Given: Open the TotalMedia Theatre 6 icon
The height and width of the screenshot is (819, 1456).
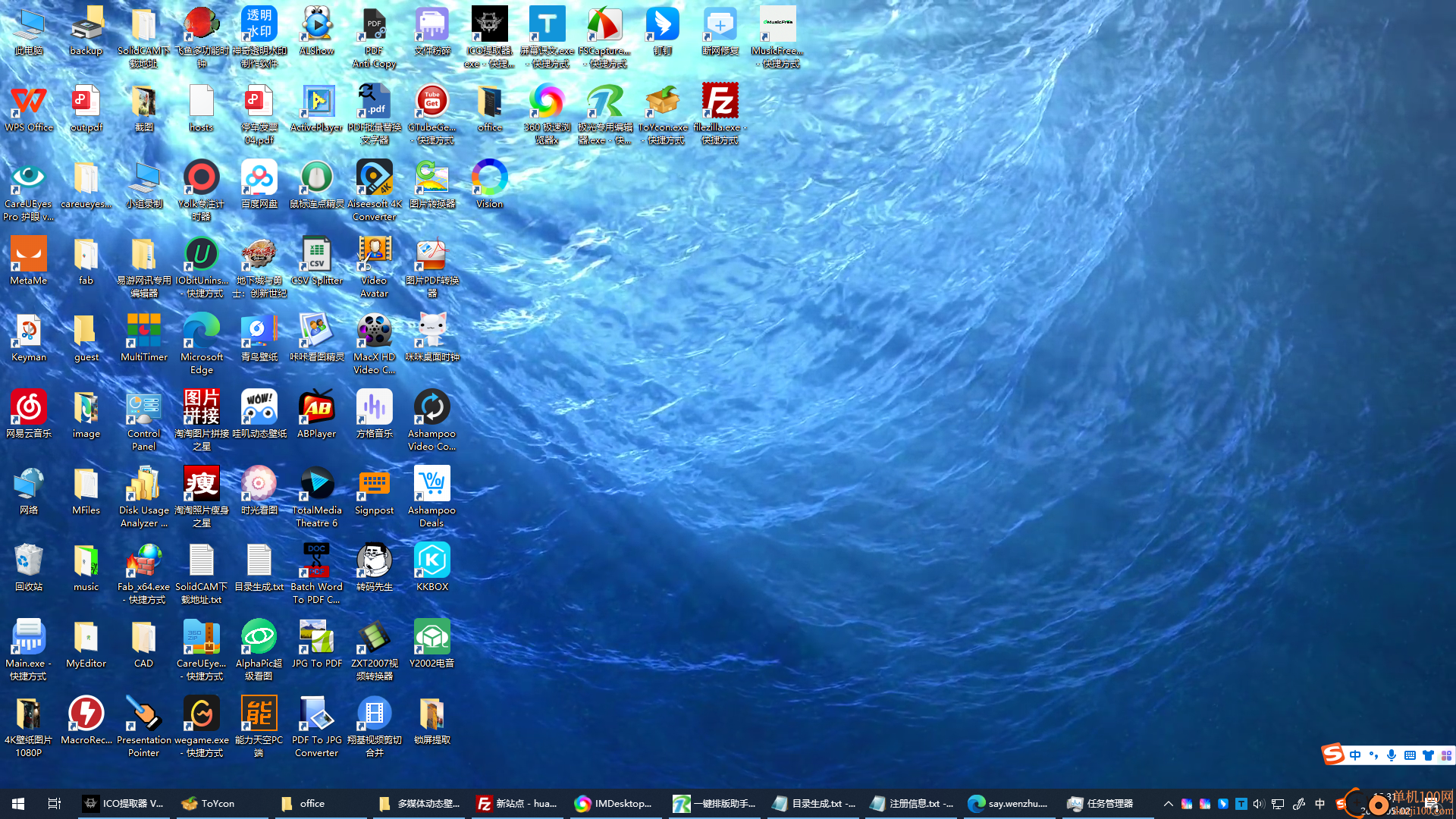Looking at the screenshot, I should [x=317, y=497].
